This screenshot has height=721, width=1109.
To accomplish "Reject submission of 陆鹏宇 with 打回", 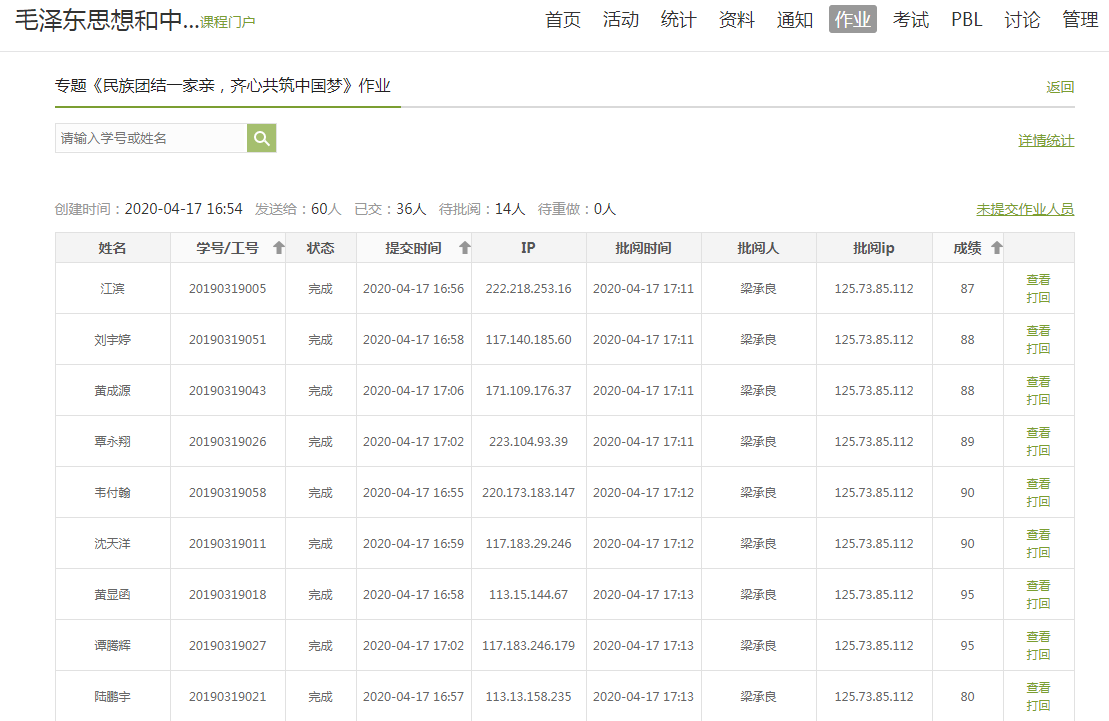I will point(1038,706).
